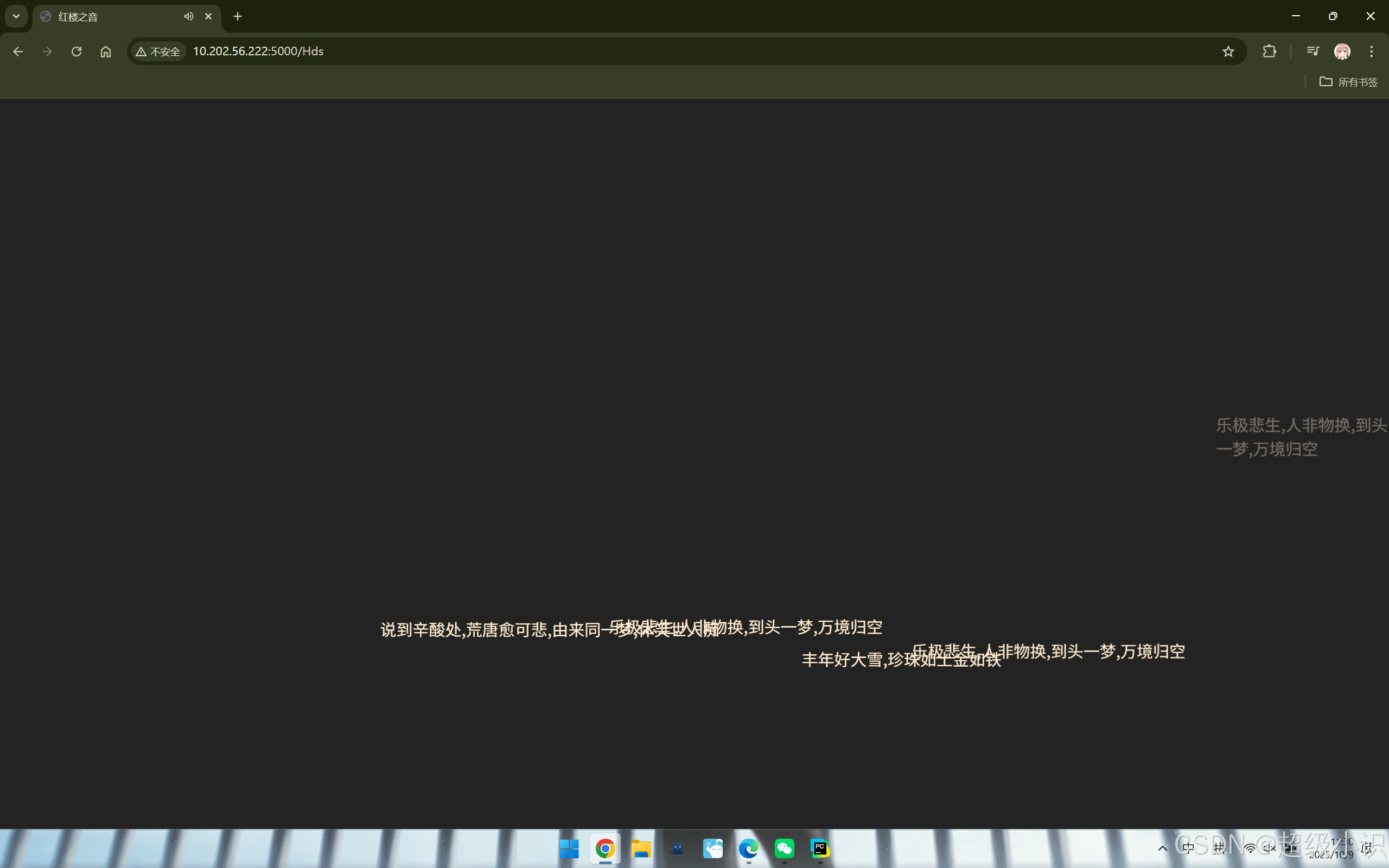Image resolution: width=1389 pixels, height=868 pixels.
Task: Open Chrome three-dot menu
Action: (1371, 52)
